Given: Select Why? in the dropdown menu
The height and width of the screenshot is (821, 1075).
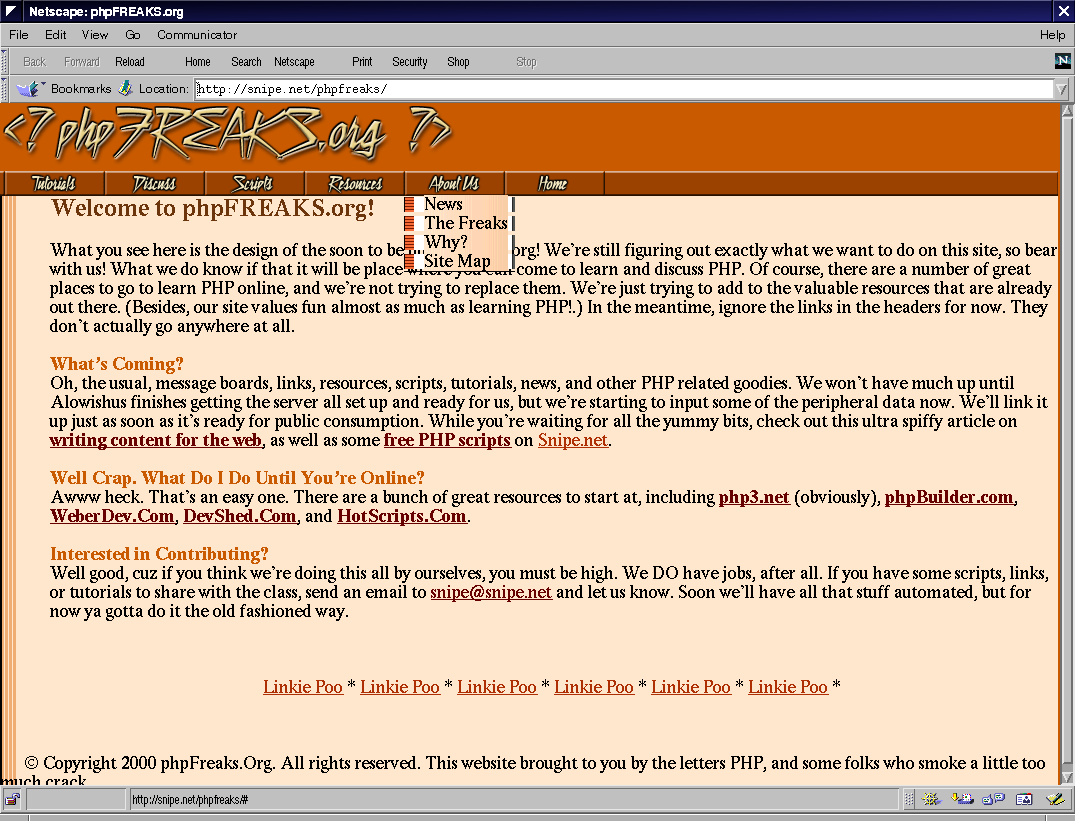Looking at the screenshot, I should pos(446,242).
